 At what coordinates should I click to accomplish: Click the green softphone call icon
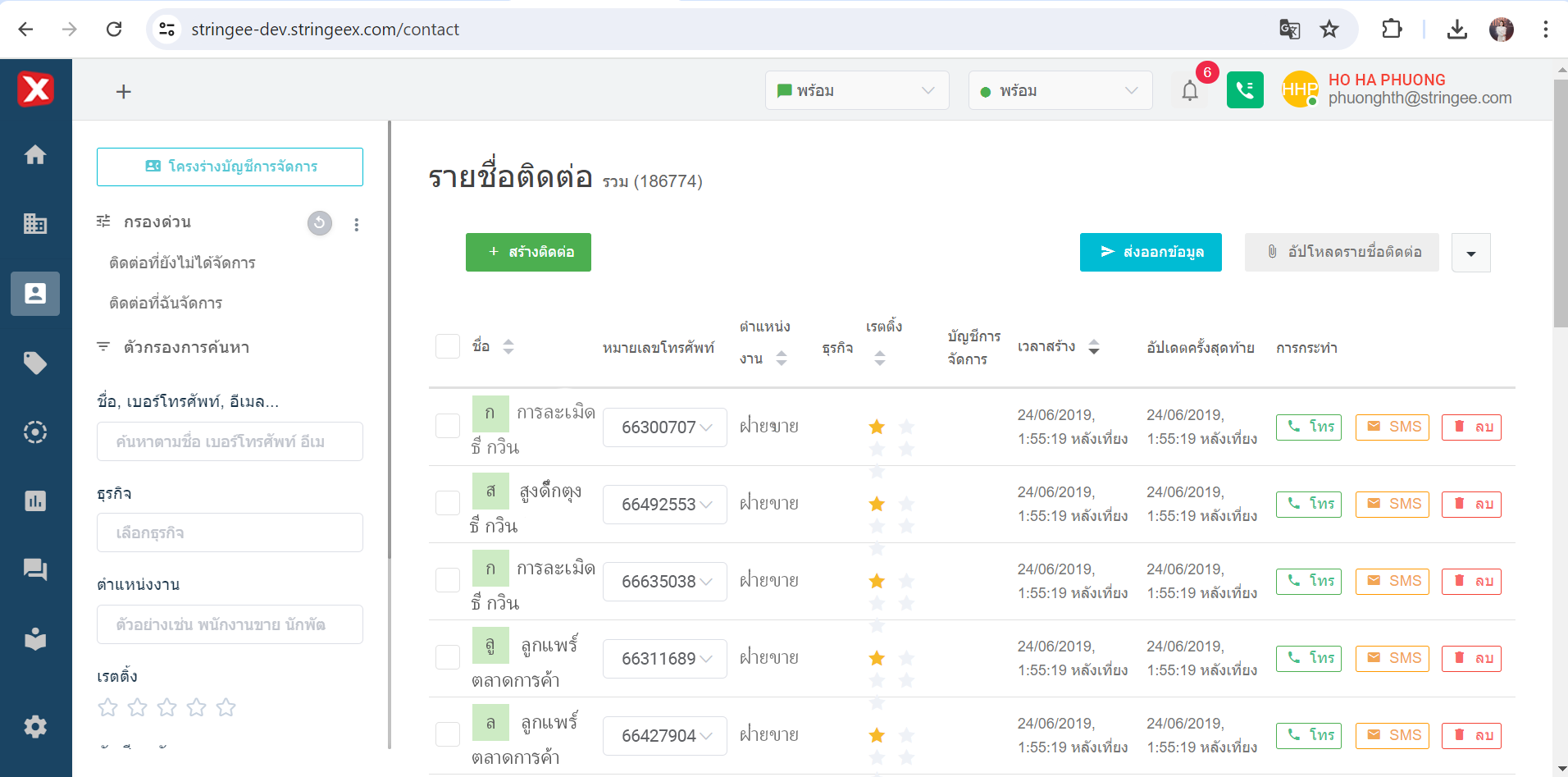(x=1245, y=90)
